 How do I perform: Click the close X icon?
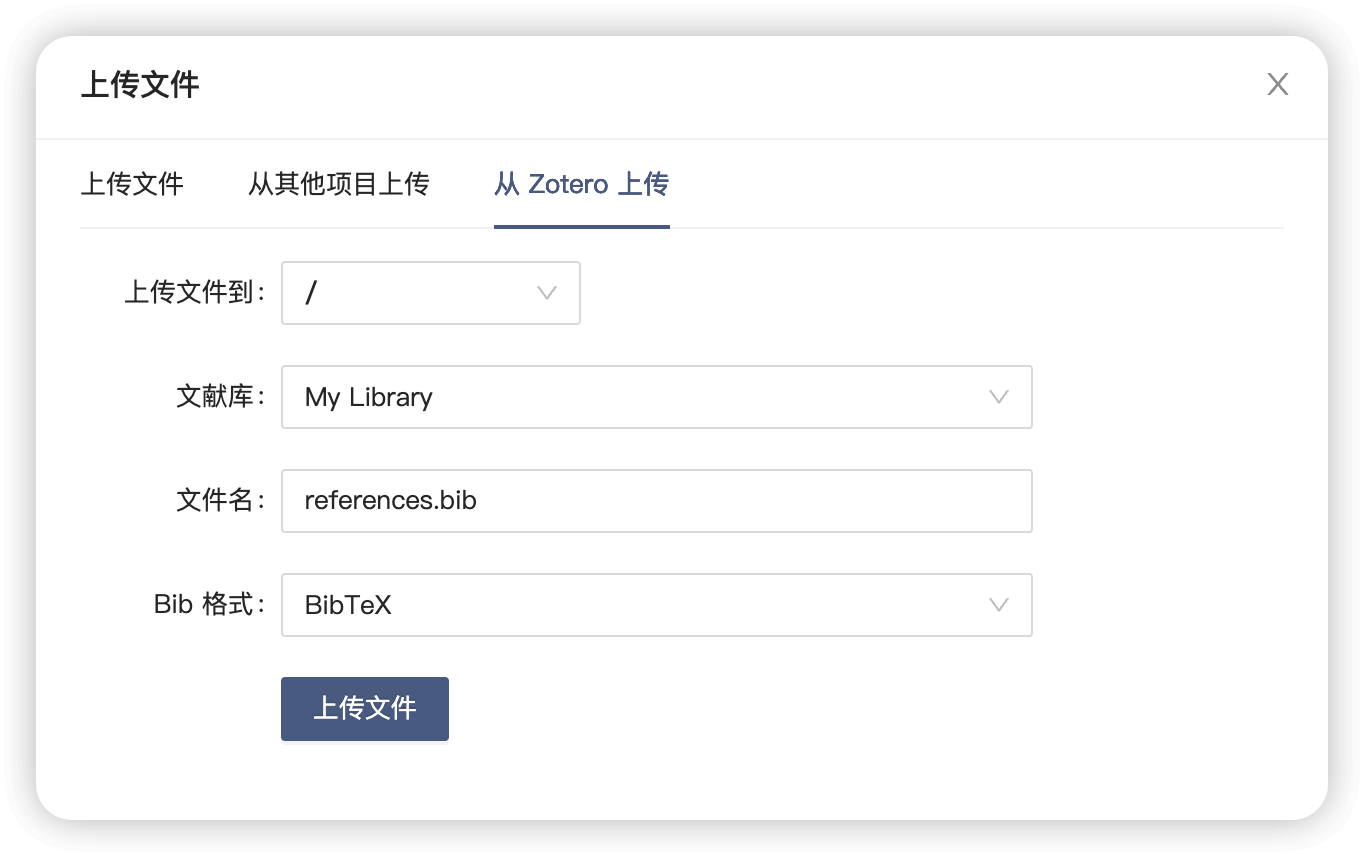[x=1277, y=84]
